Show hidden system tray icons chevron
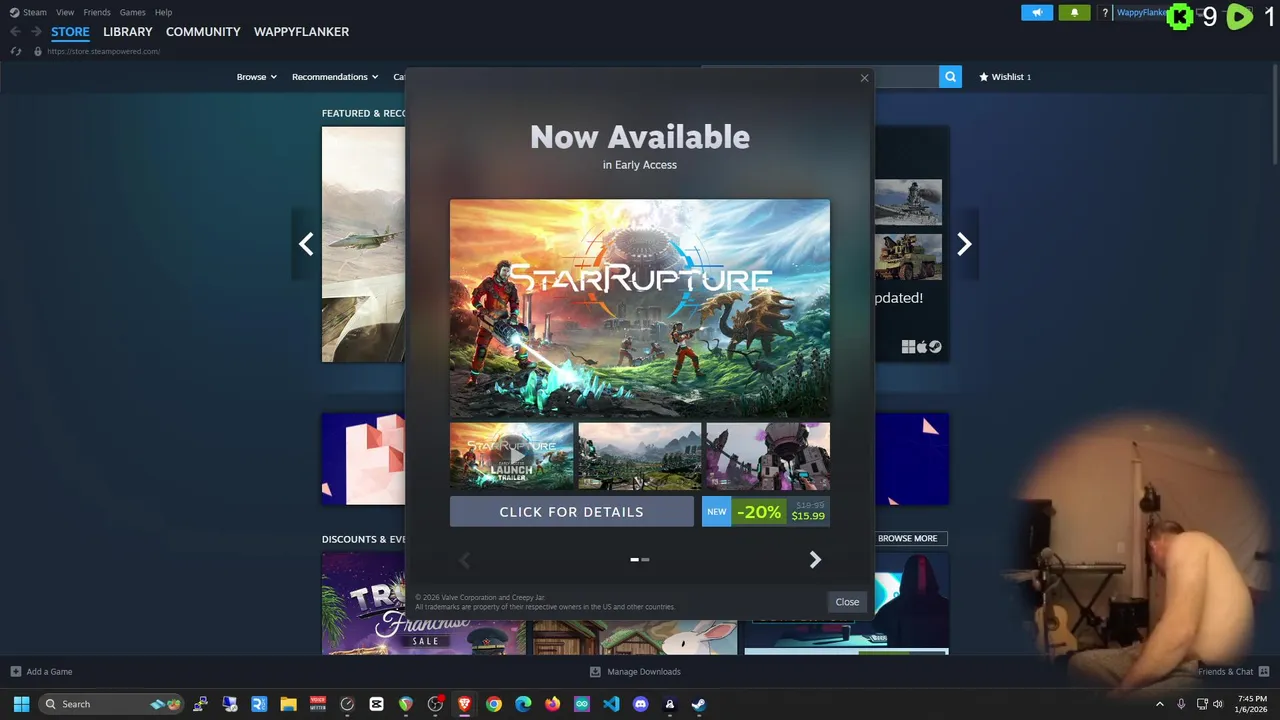Image resolution: width=1280 pixels, height=720 pixels. click(x=1160, y=704)
